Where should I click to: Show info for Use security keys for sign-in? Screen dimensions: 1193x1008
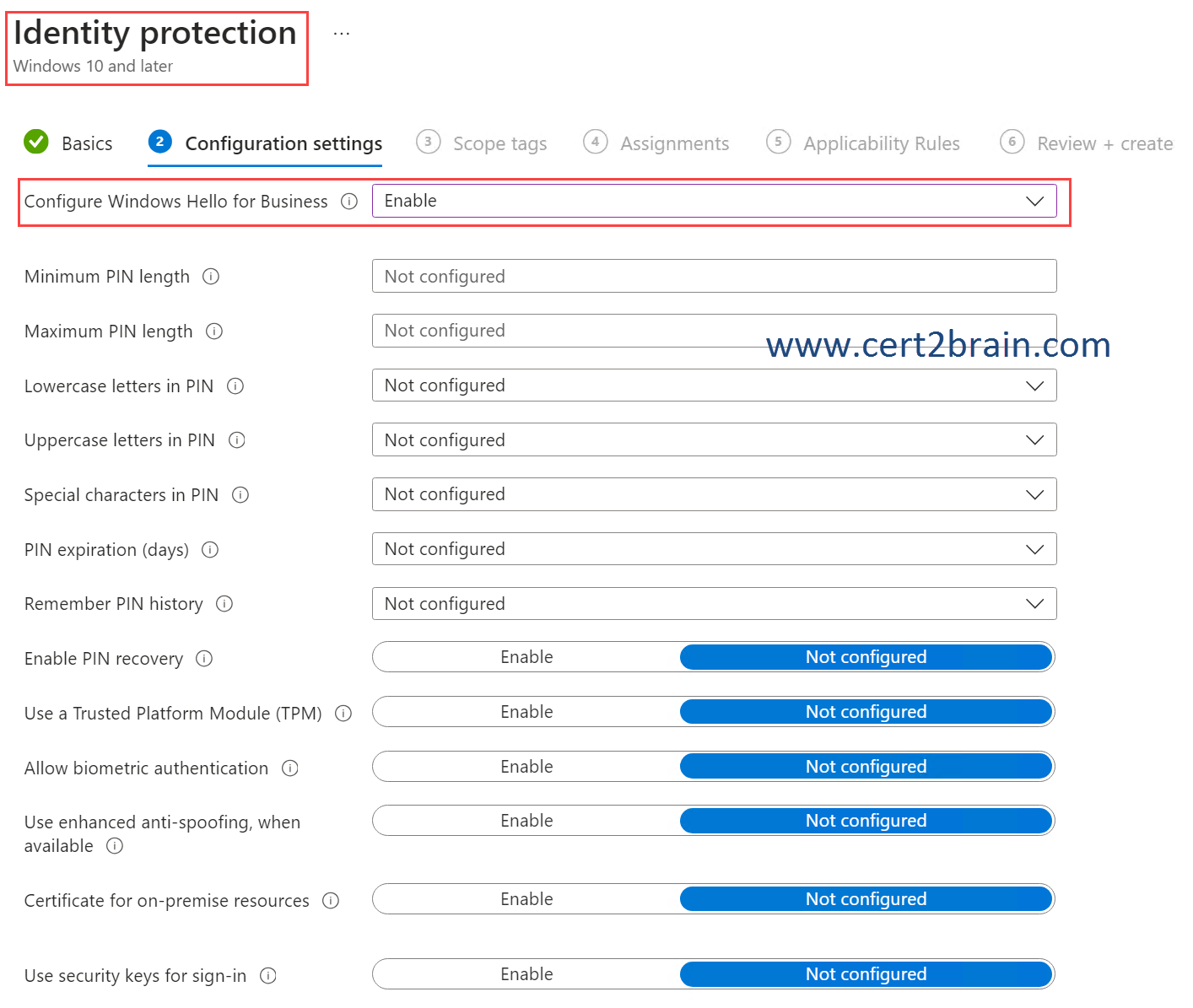point(268,976)
